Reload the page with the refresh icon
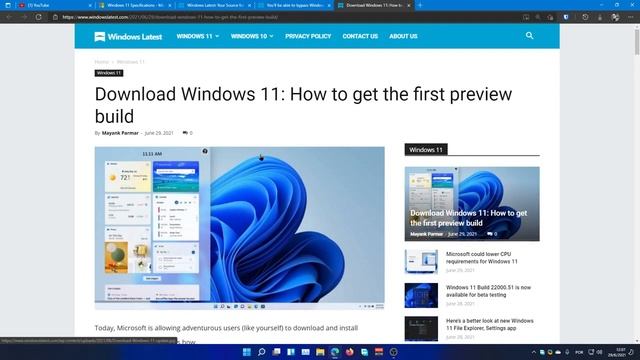This screenshot has width=640, height=360. (x=38, y=17)
